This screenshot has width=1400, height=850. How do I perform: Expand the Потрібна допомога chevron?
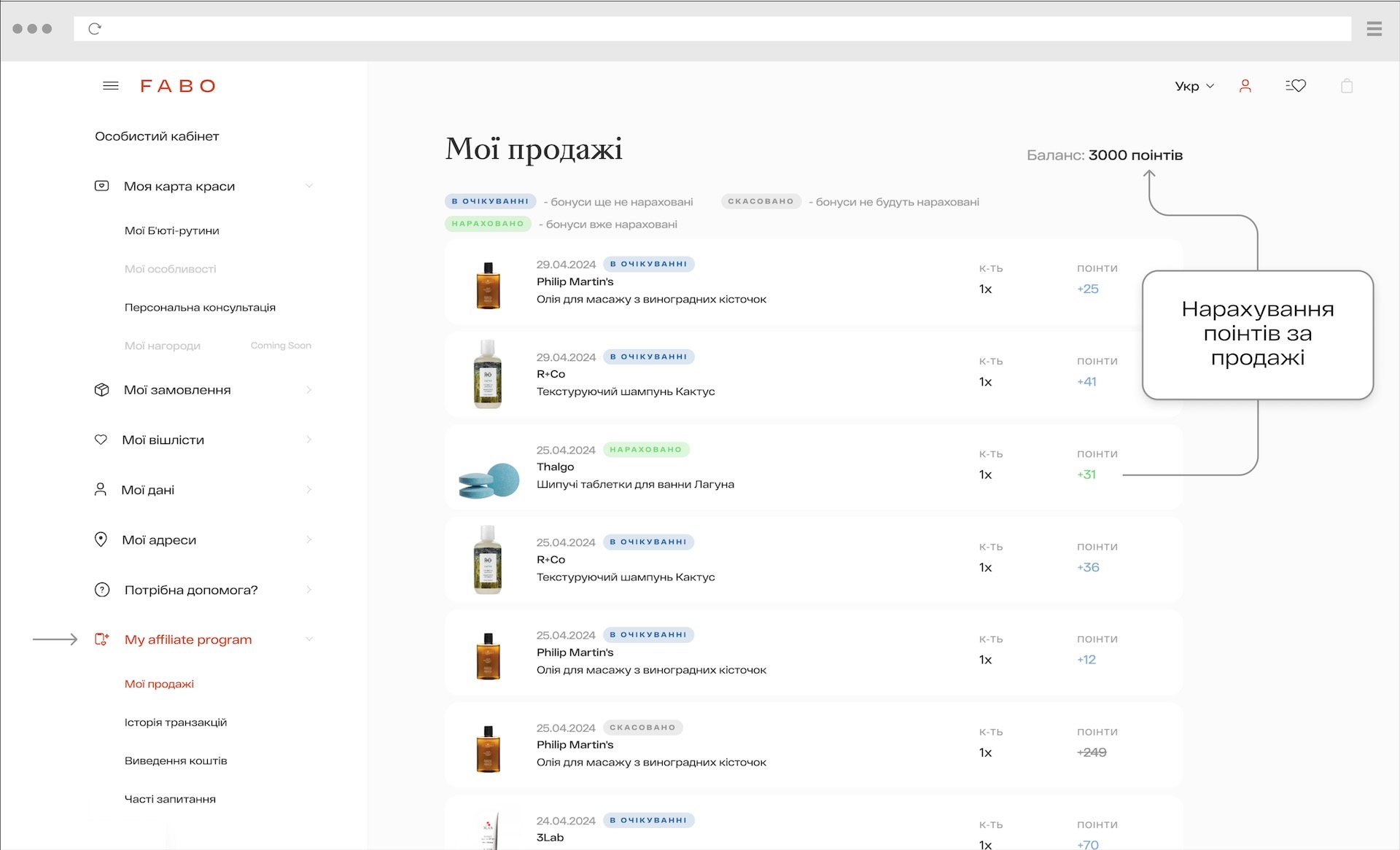(309, 590)
